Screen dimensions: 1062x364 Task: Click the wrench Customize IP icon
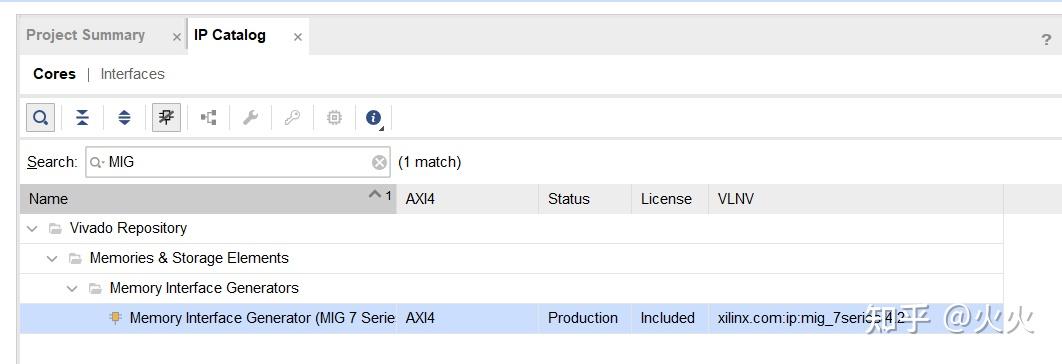pyautogui.click(x=251, y=118)
